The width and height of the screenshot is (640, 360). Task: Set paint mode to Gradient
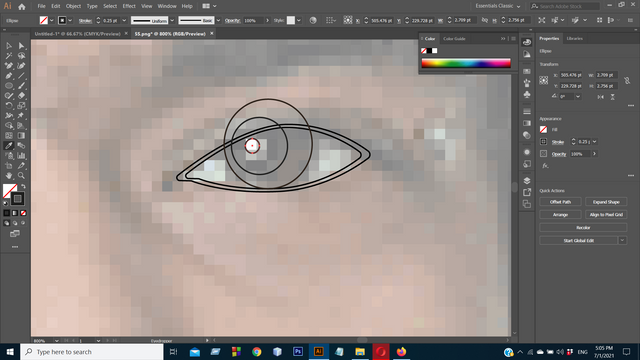(15, 213)
